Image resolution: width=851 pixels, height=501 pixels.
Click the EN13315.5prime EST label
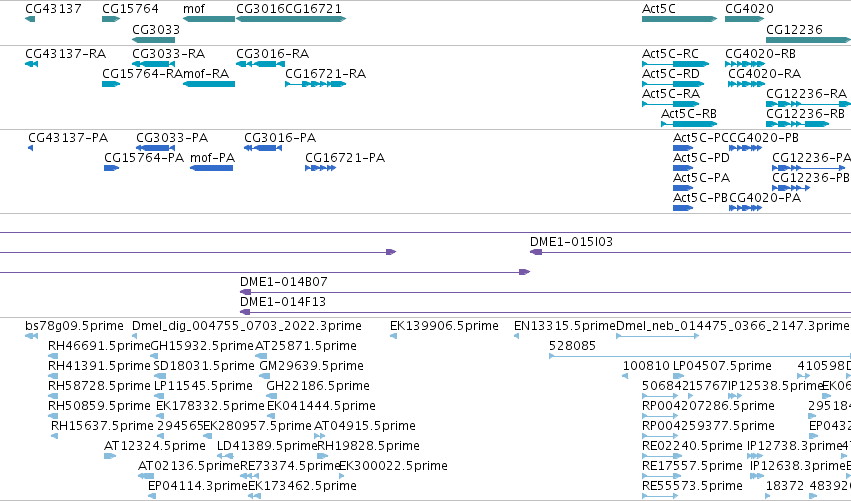[565, 326]
